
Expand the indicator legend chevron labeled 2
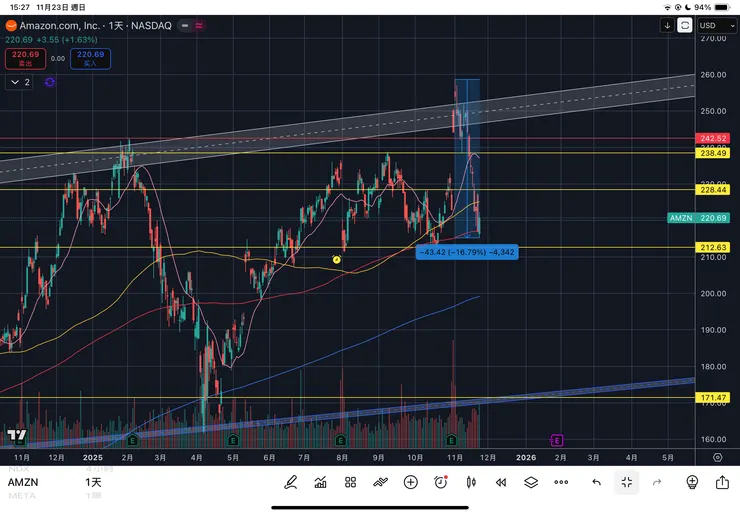coord(20,82)
